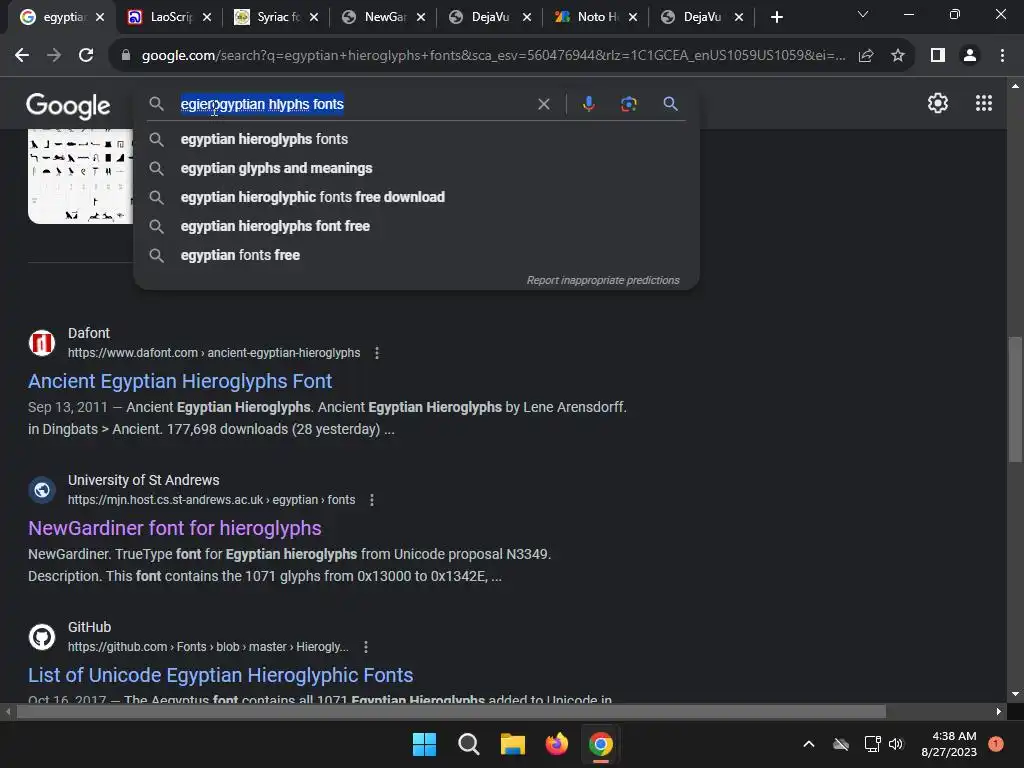Open Chrome three-dot menu
1024x768 pixels.
click(x=1002, y=56)
